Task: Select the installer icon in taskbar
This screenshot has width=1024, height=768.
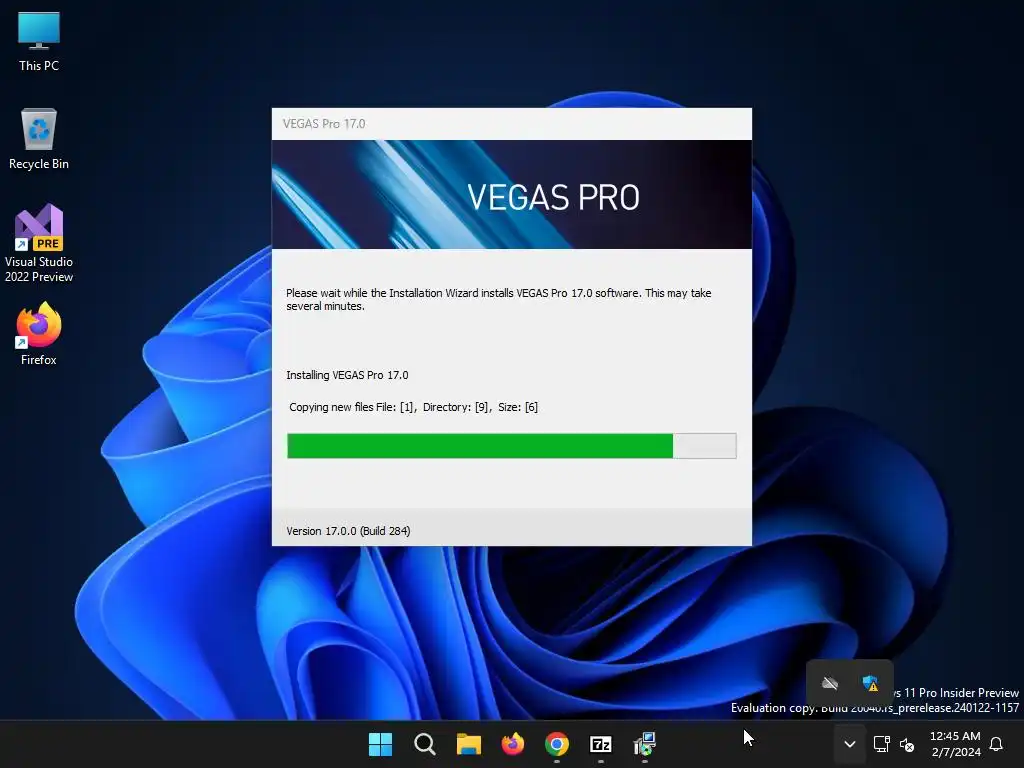Action: pyautogui.click(x=645, y=744)
